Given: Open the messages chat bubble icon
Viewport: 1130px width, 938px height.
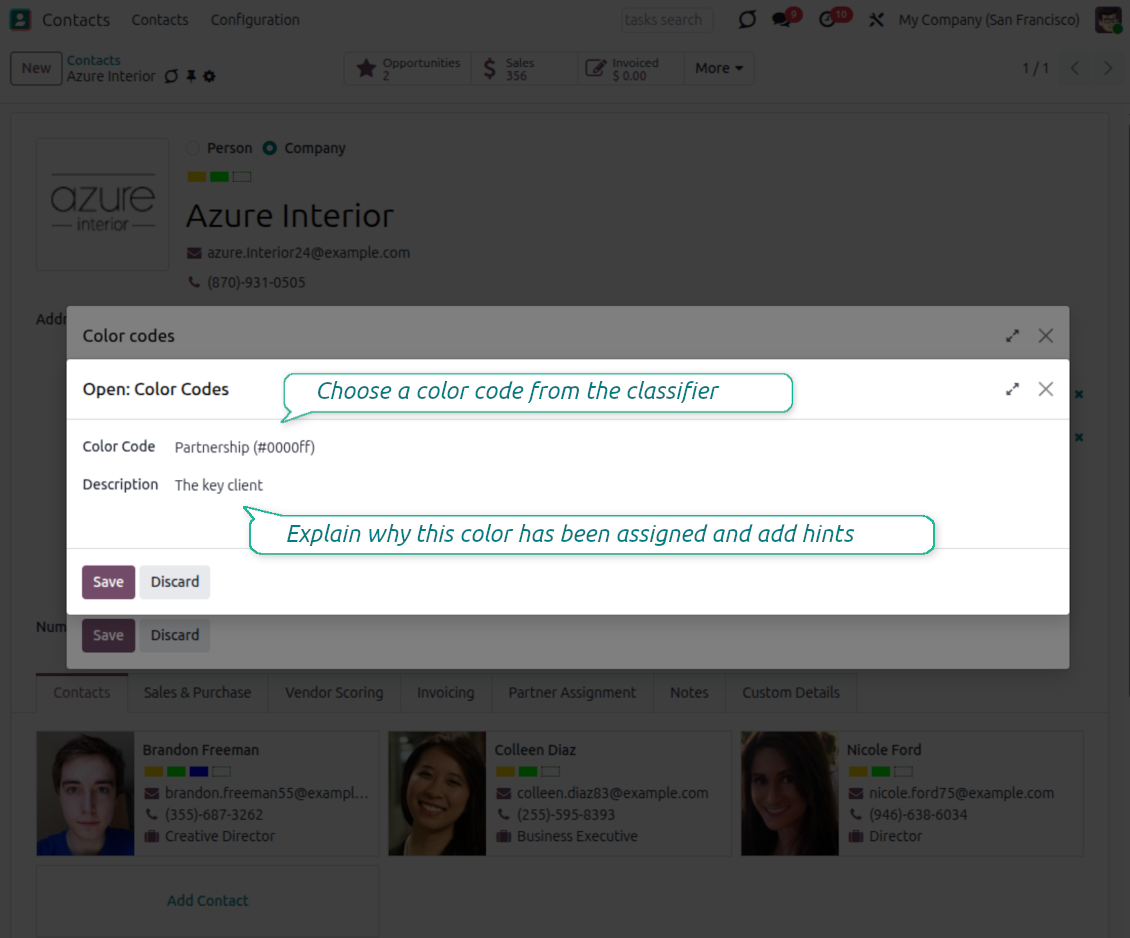Looking at the screenshot, I should tap(782, 20).
